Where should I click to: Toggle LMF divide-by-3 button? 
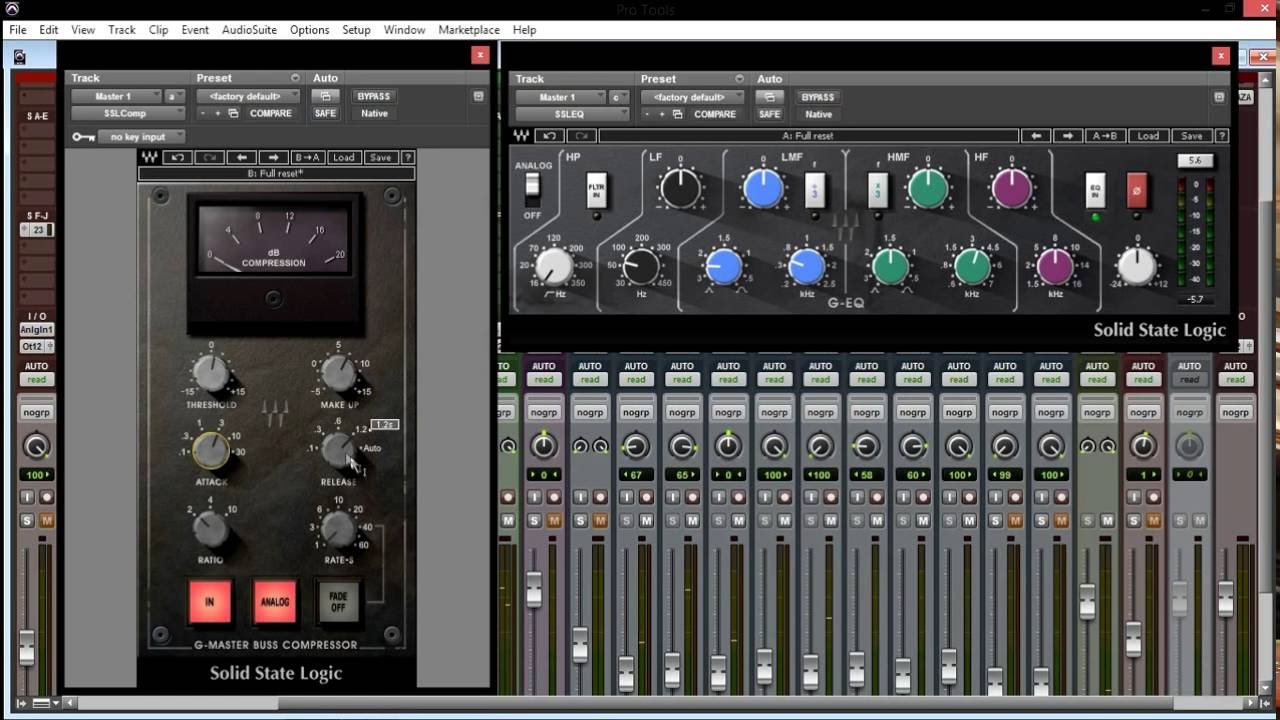click(x=815, y=190)
